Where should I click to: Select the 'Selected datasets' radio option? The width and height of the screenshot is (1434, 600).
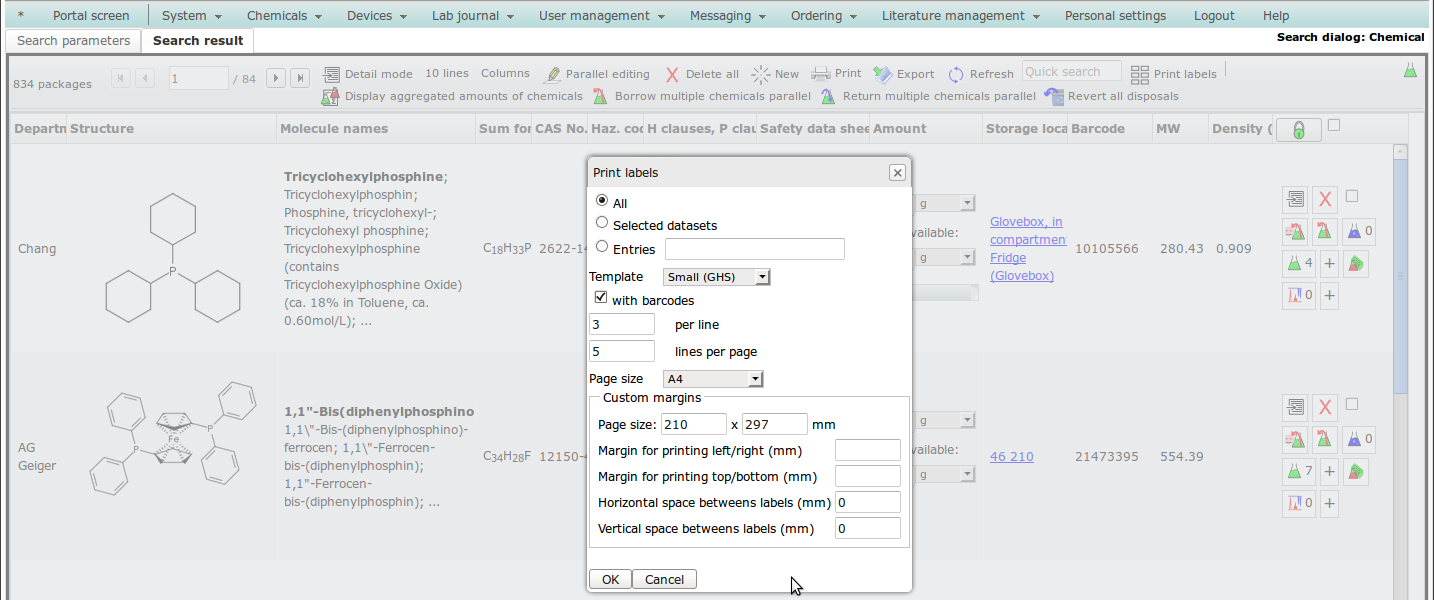click(602, 223)
